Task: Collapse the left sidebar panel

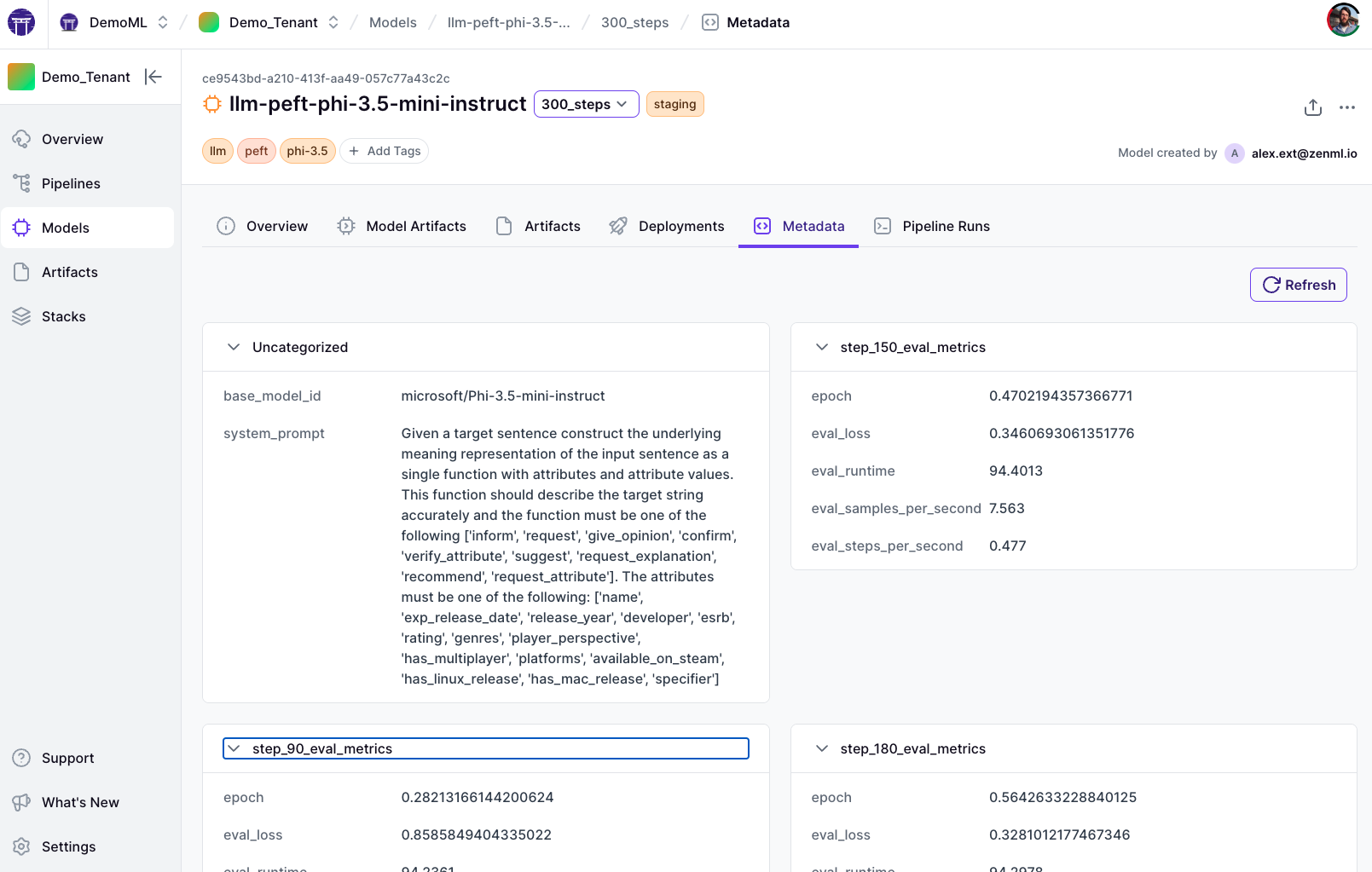Action: 153,77
